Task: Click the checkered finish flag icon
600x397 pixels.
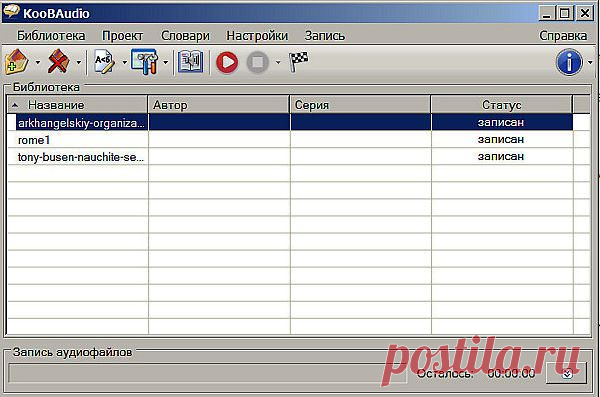Action: [x=298, y=61]
